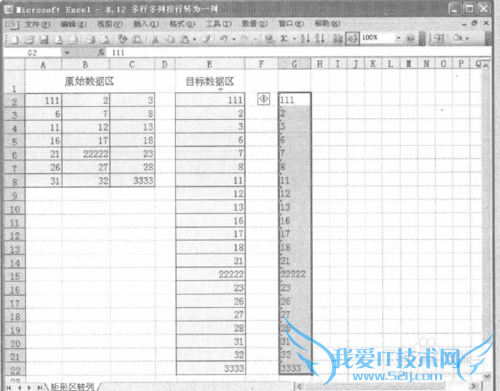Expand the AutoSum functions dropdown arrow

(294, 39)
